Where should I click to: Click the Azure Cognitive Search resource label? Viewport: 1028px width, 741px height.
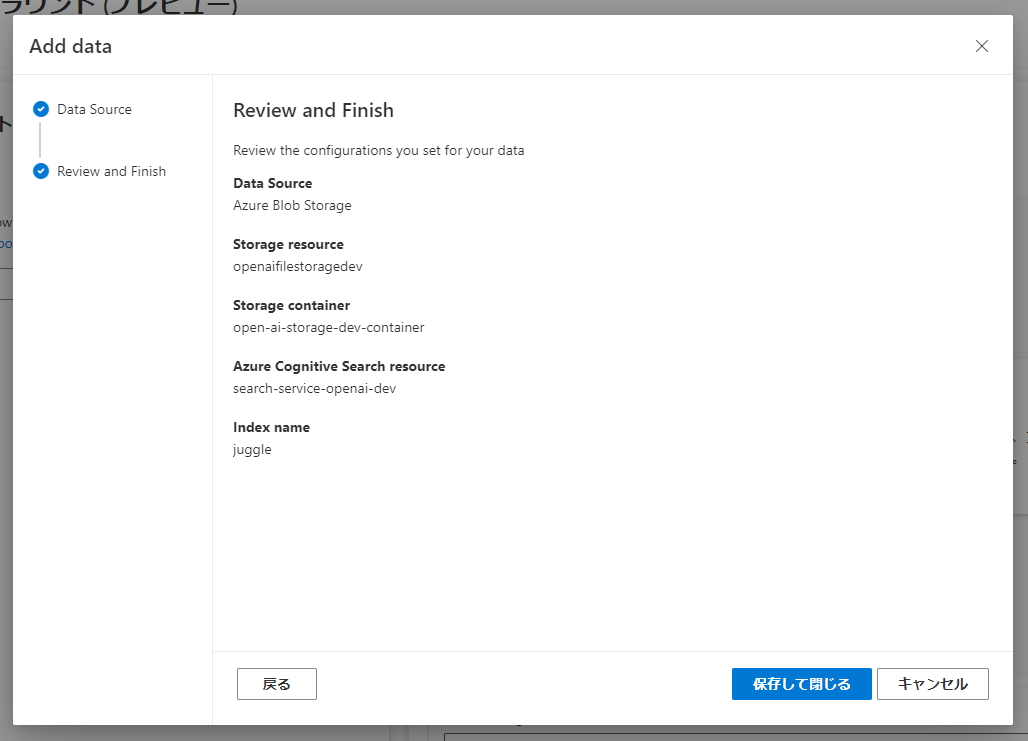coord(339,366)
